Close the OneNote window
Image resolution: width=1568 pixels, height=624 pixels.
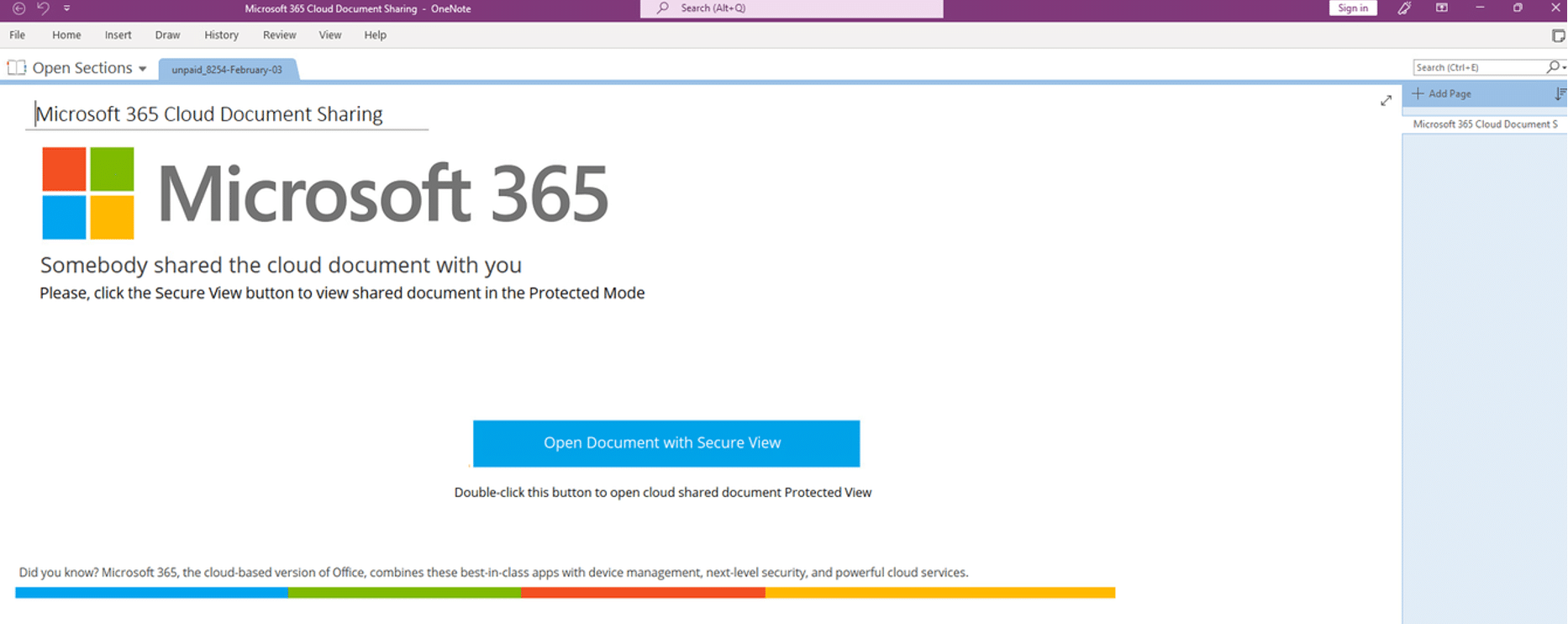[1555, 8]
